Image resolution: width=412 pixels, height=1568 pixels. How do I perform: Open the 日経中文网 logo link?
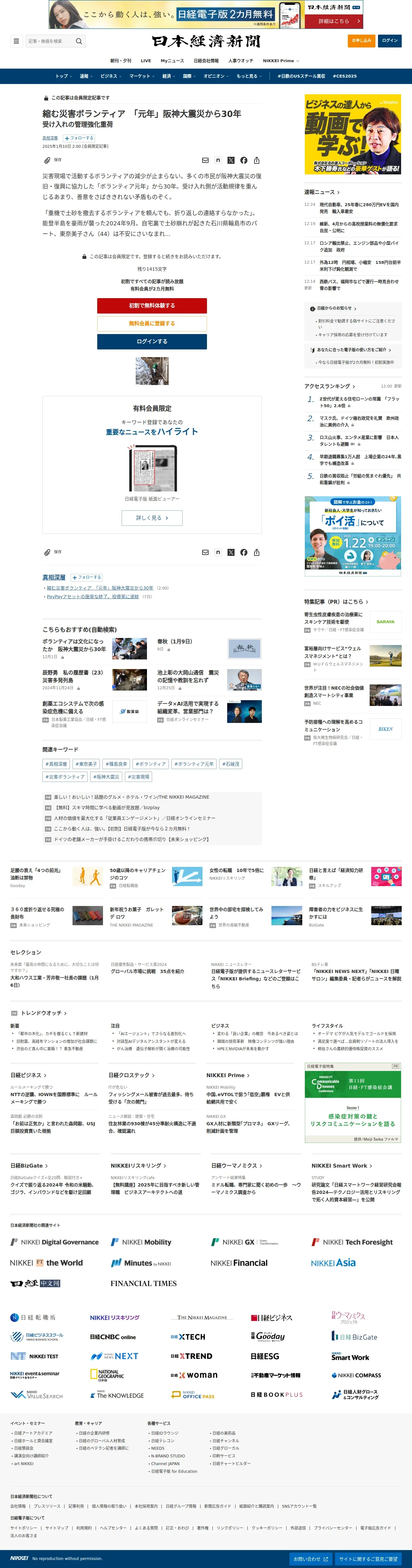(x=35, y=1283)
